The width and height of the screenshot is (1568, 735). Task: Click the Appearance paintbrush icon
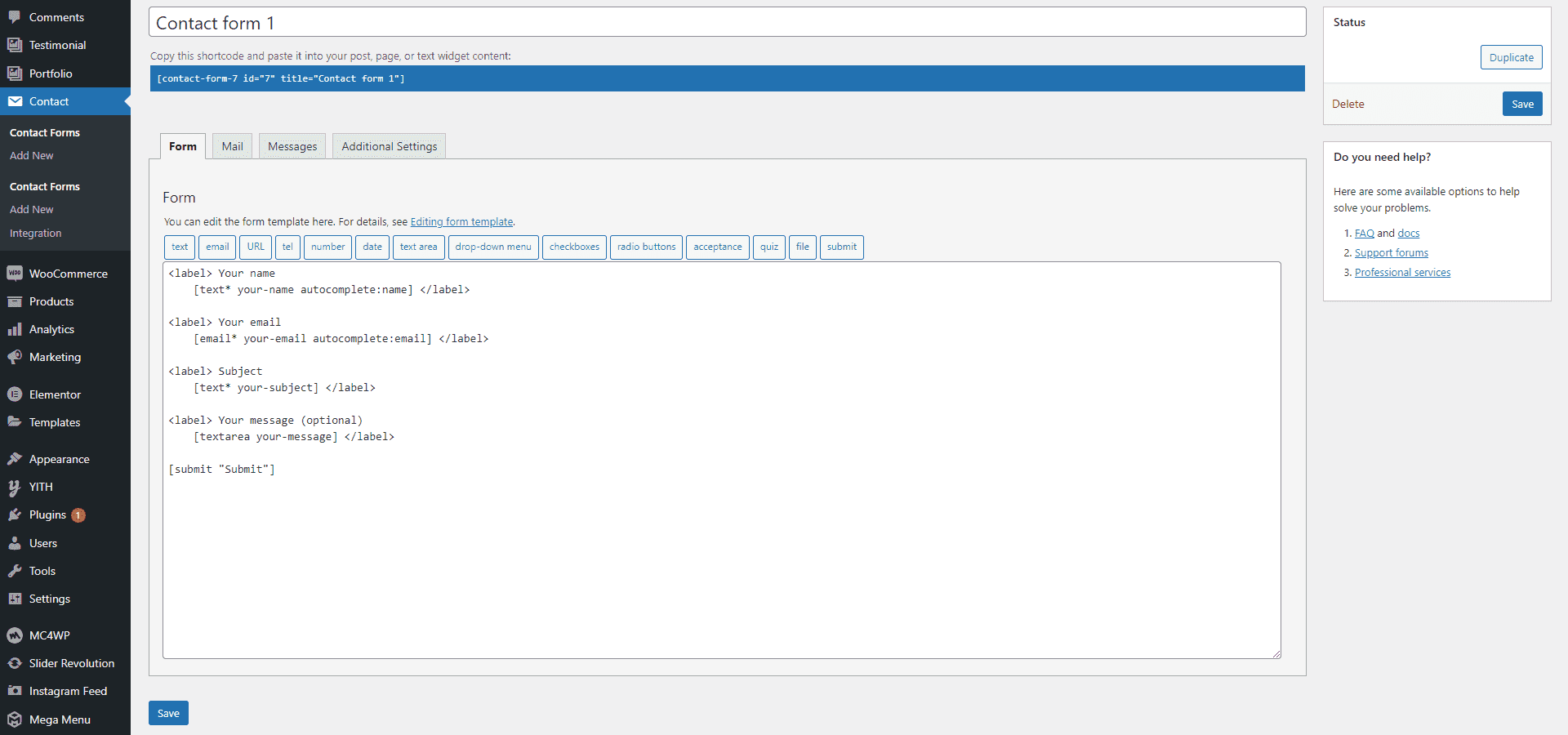(15, 459)
